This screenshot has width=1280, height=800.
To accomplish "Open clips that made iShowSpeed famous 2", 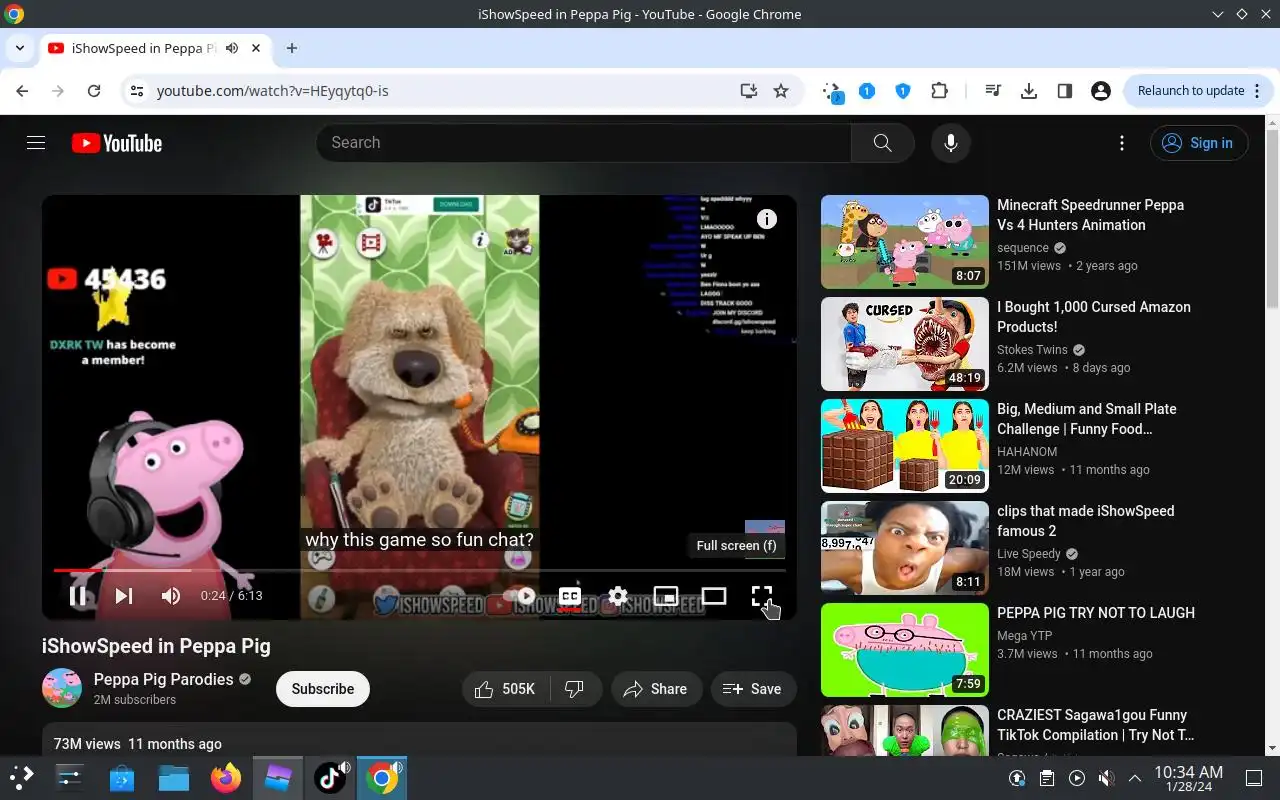I will 1086,521.
